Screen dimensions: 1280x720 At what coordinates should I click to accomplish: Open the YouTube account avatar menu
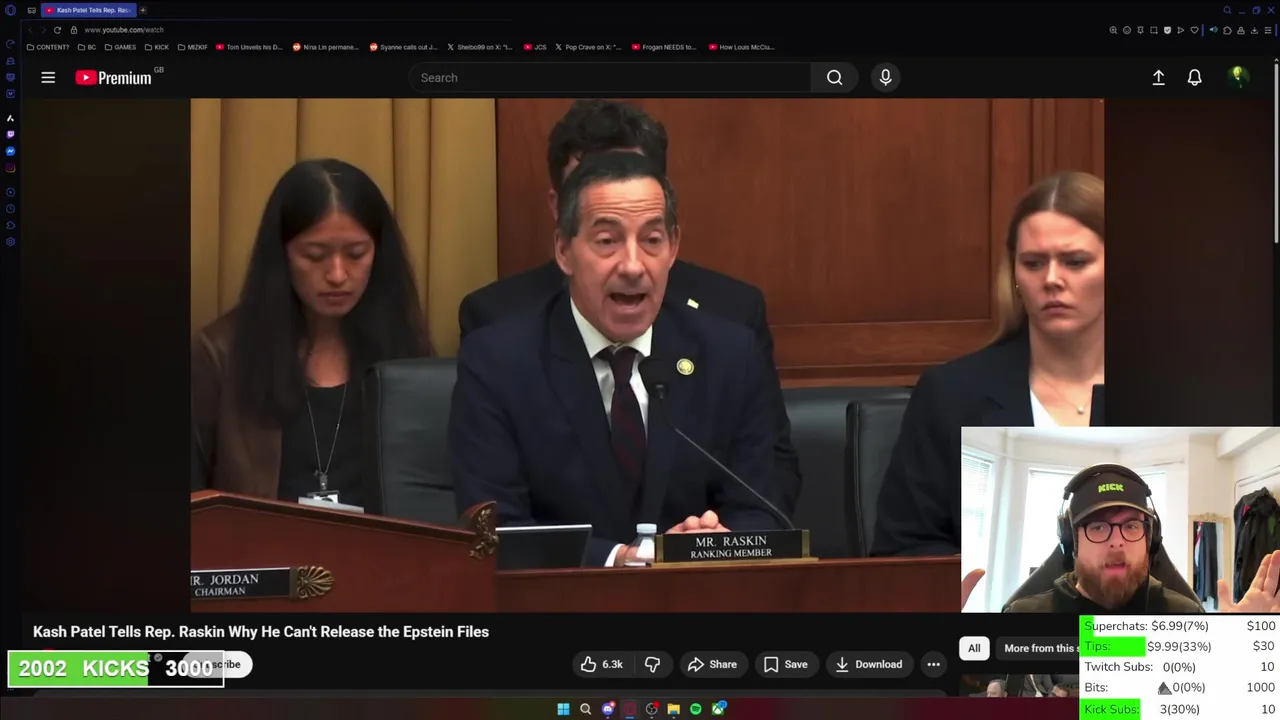(1237, 77)
